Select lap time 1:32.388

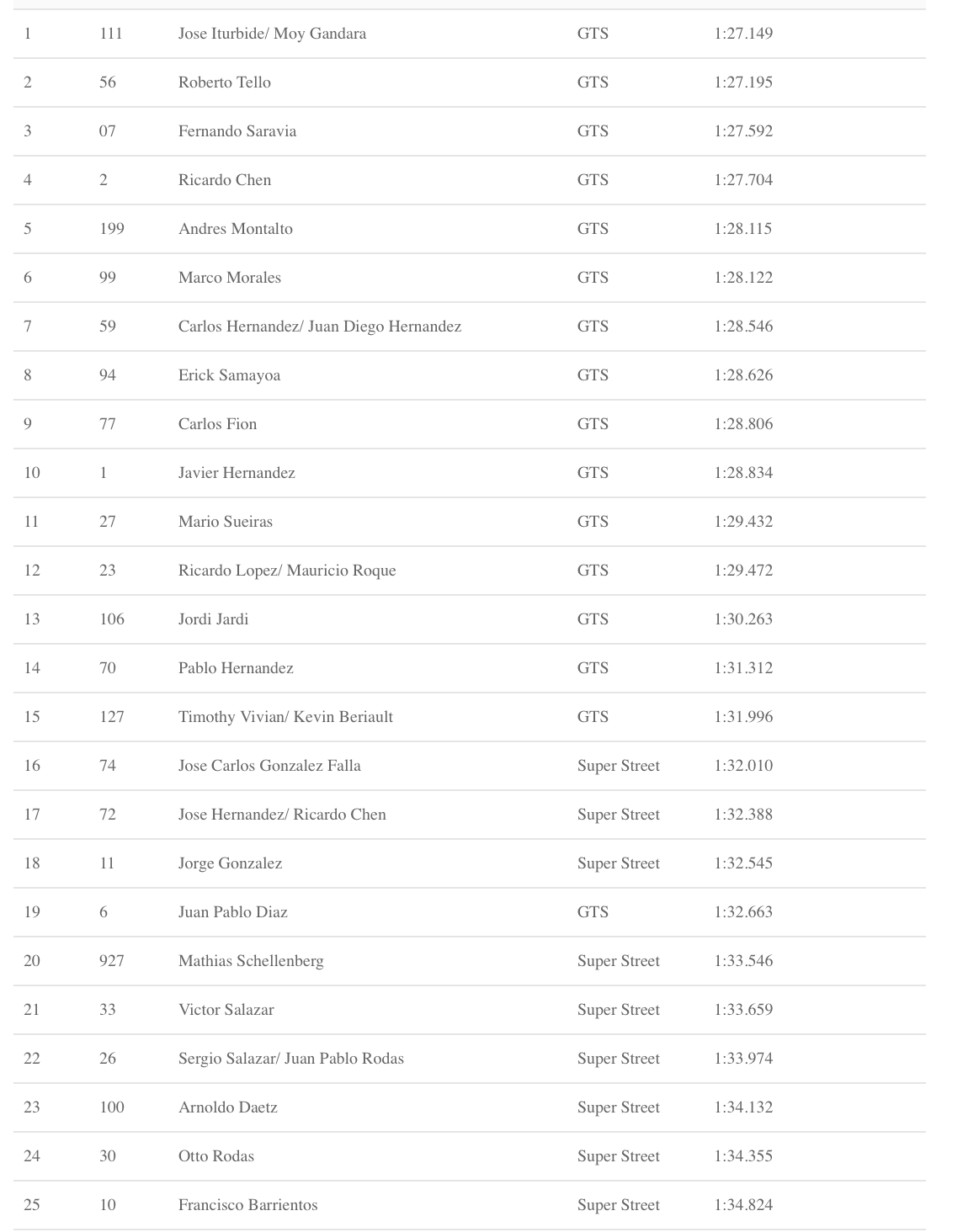(743, 815)
